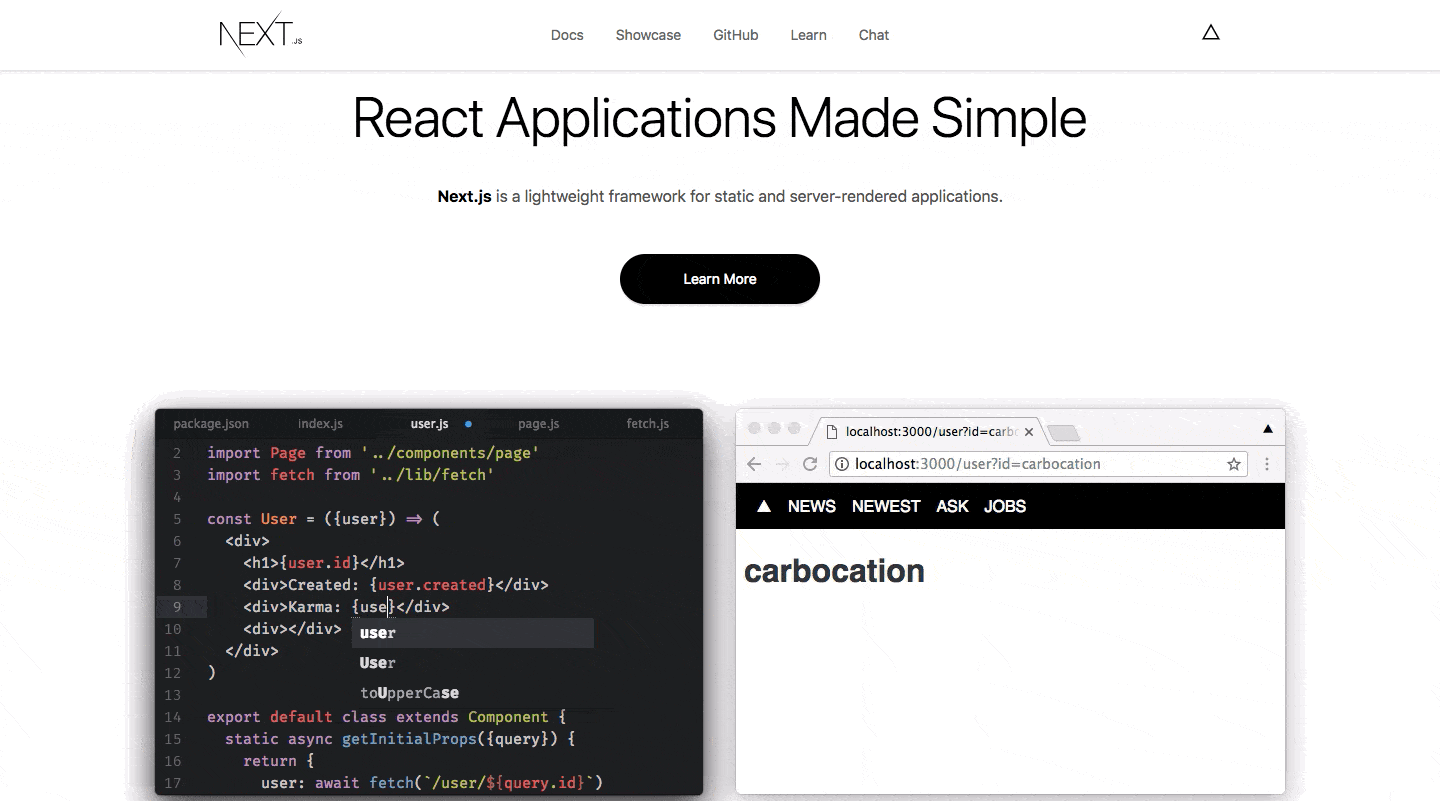
Task: Open the fetch.js editor tab
Action: point(648,424)
